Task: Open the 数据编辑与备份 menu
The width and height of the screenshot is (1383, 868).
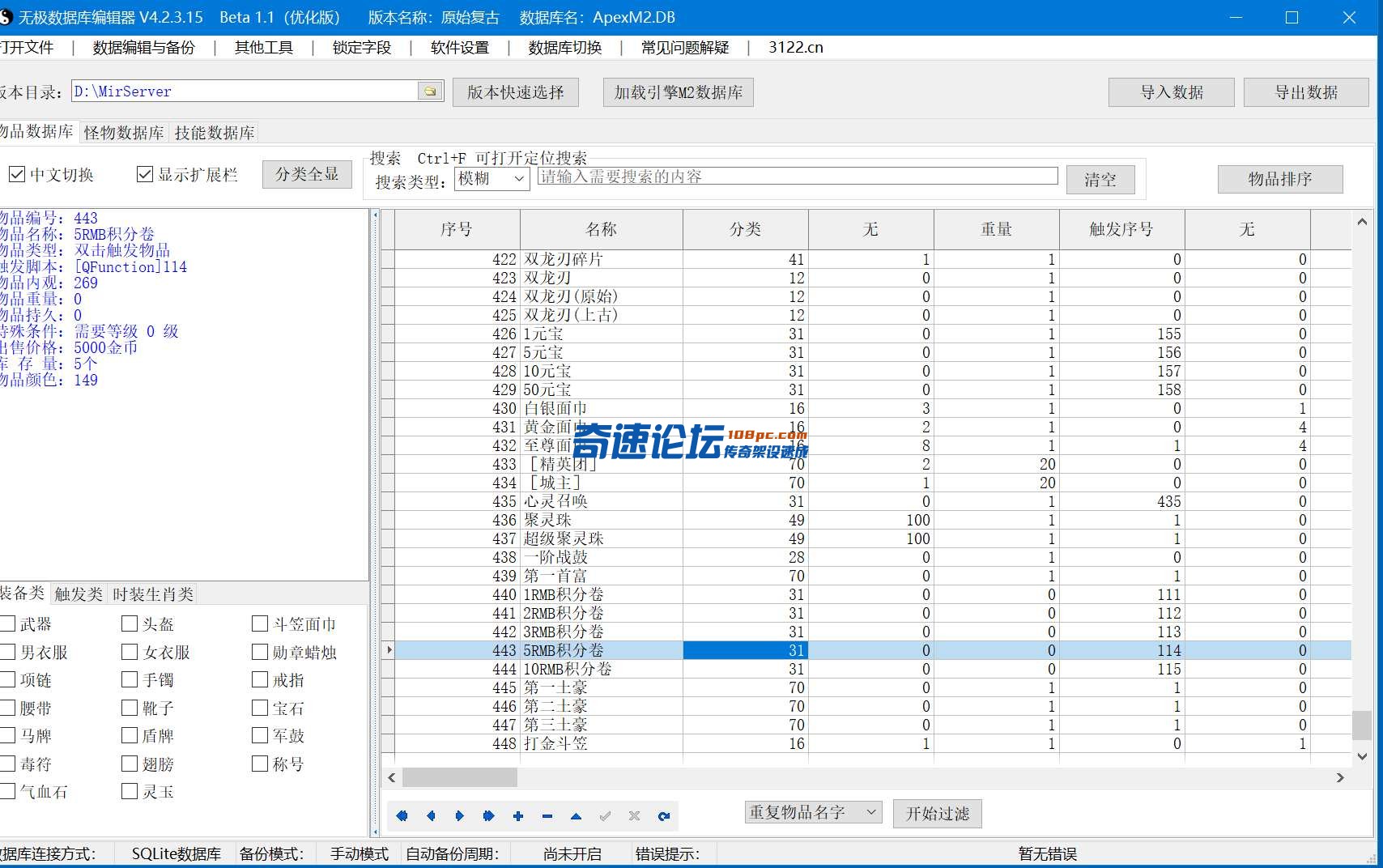Action: pos(144,48)
